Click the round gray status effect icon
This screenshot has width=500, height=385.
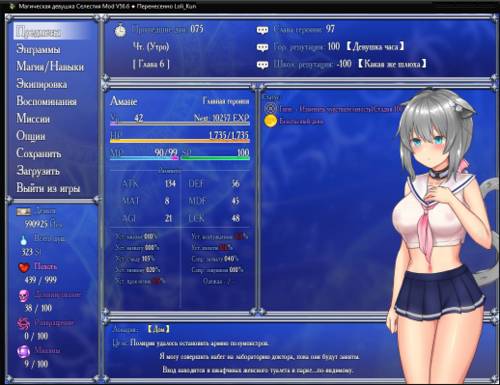(271, 108)
